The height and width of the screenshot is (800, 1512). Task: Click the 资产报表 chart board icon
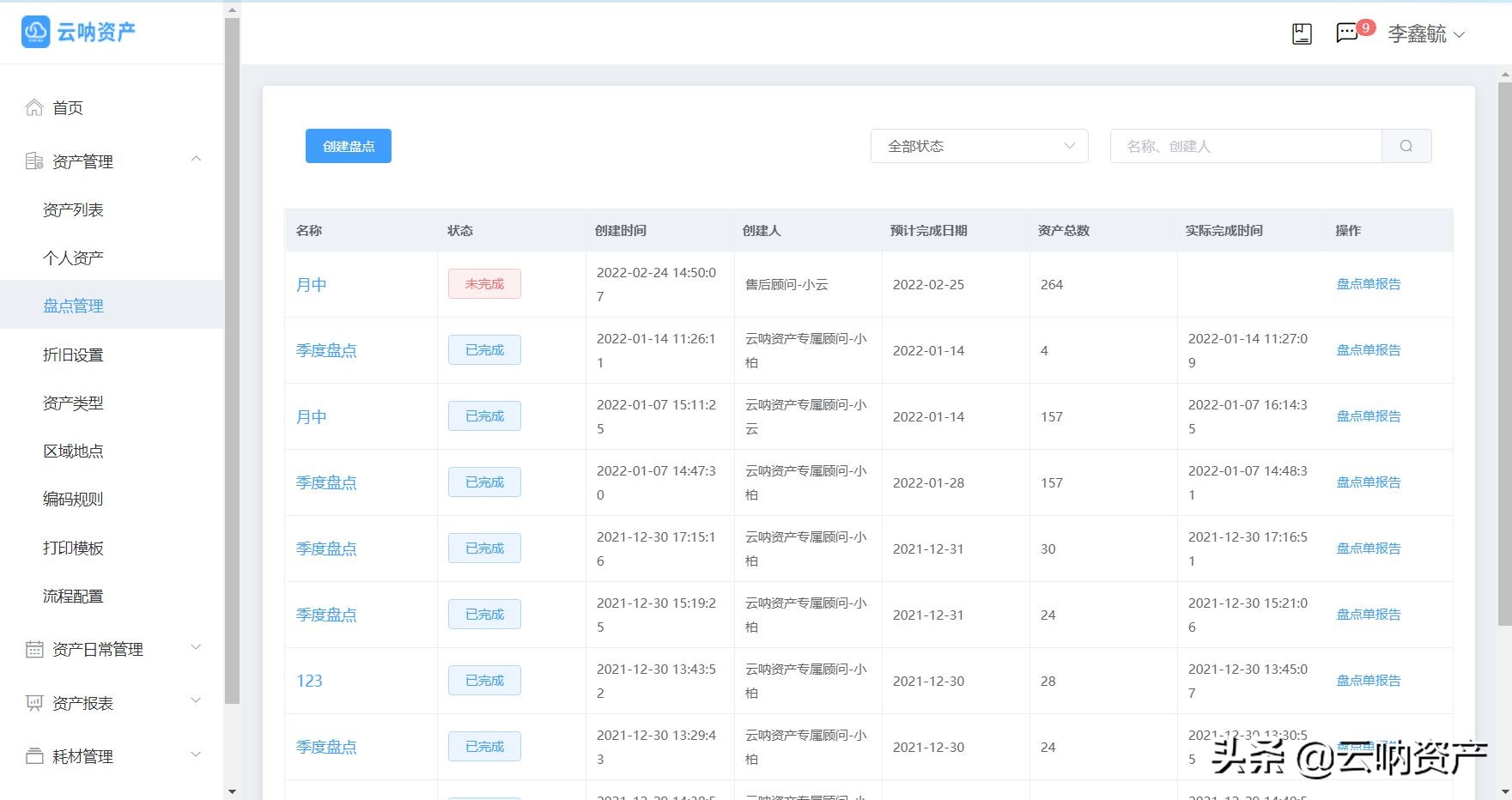(34, 703)
